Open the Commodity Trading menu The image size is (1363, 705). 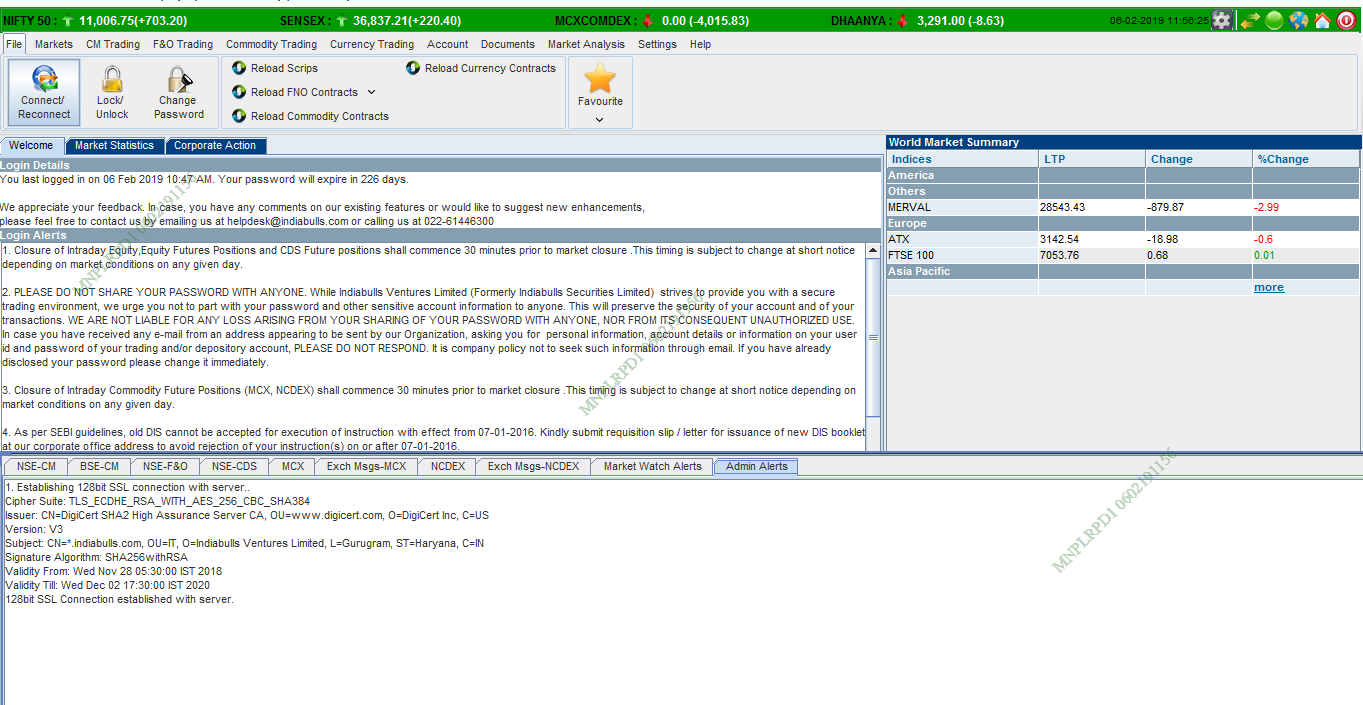tap(271, 44)
